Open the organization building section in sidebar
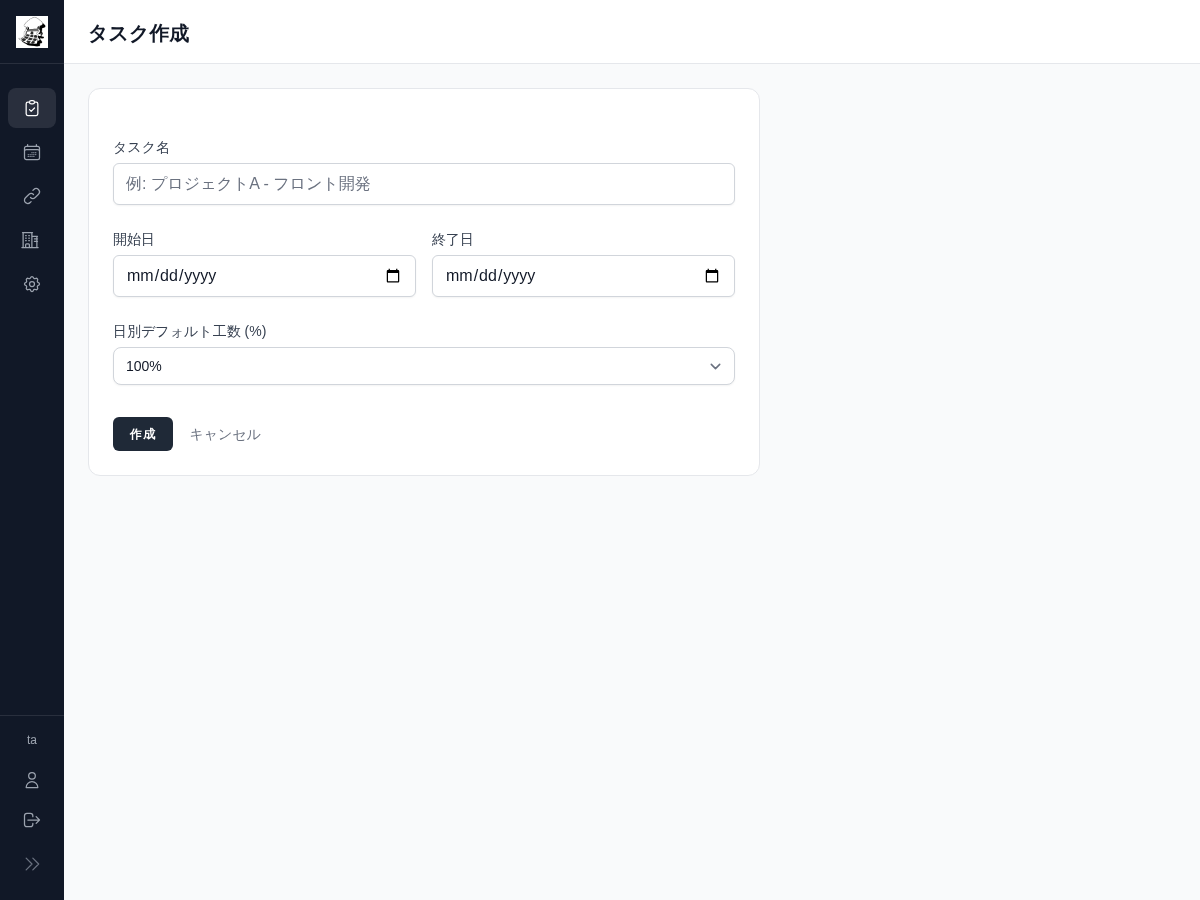This screenshot has height=900, width=1200. pyautogui.click(x=32, y=240)
